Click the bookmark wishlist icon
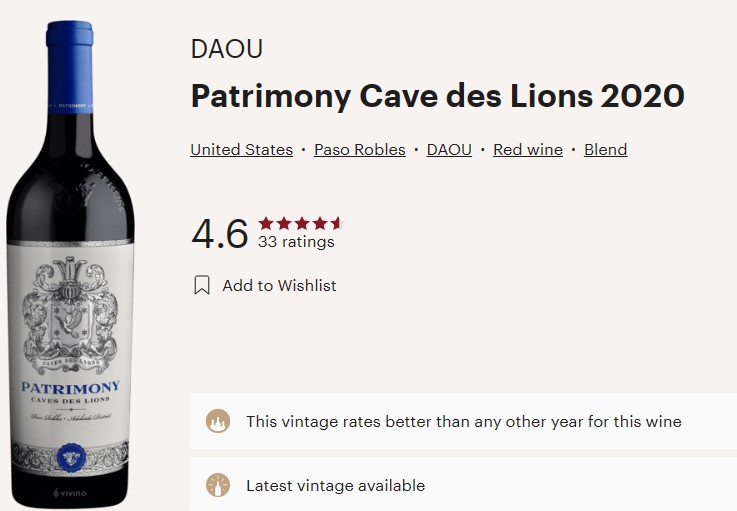The image size is (737, 511). pos(202,286)
